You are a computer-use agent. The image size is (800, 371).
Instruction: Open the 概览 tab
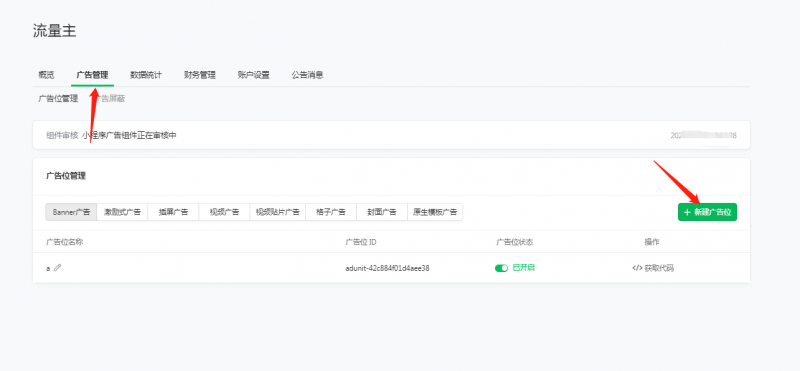coord(46,75)
